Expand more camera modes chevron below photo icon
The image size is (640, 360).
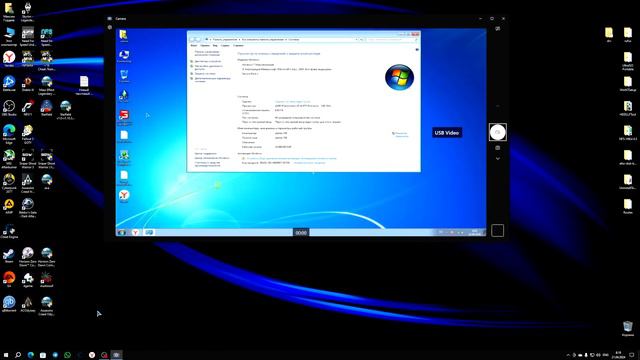point(498,158)
